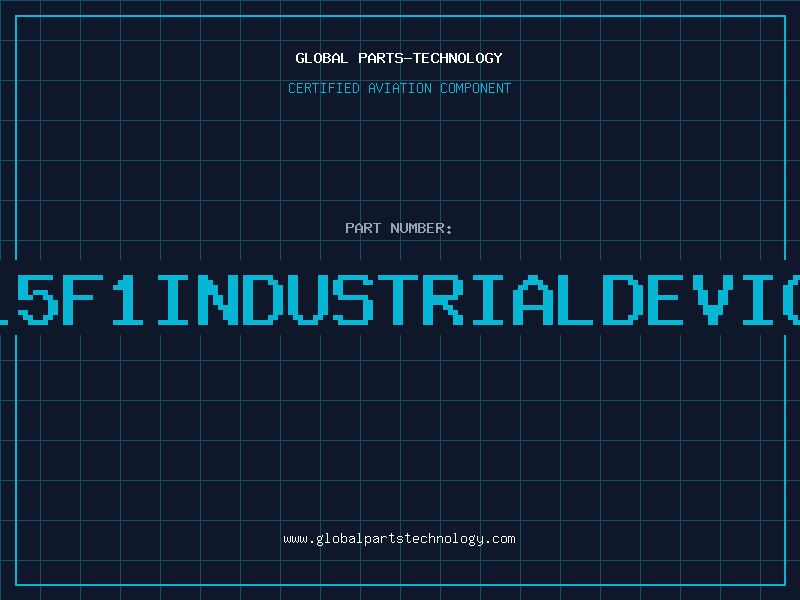Select the CERTIFIED AVIATION COMPONENT subtitle

[x=399, y=88]
